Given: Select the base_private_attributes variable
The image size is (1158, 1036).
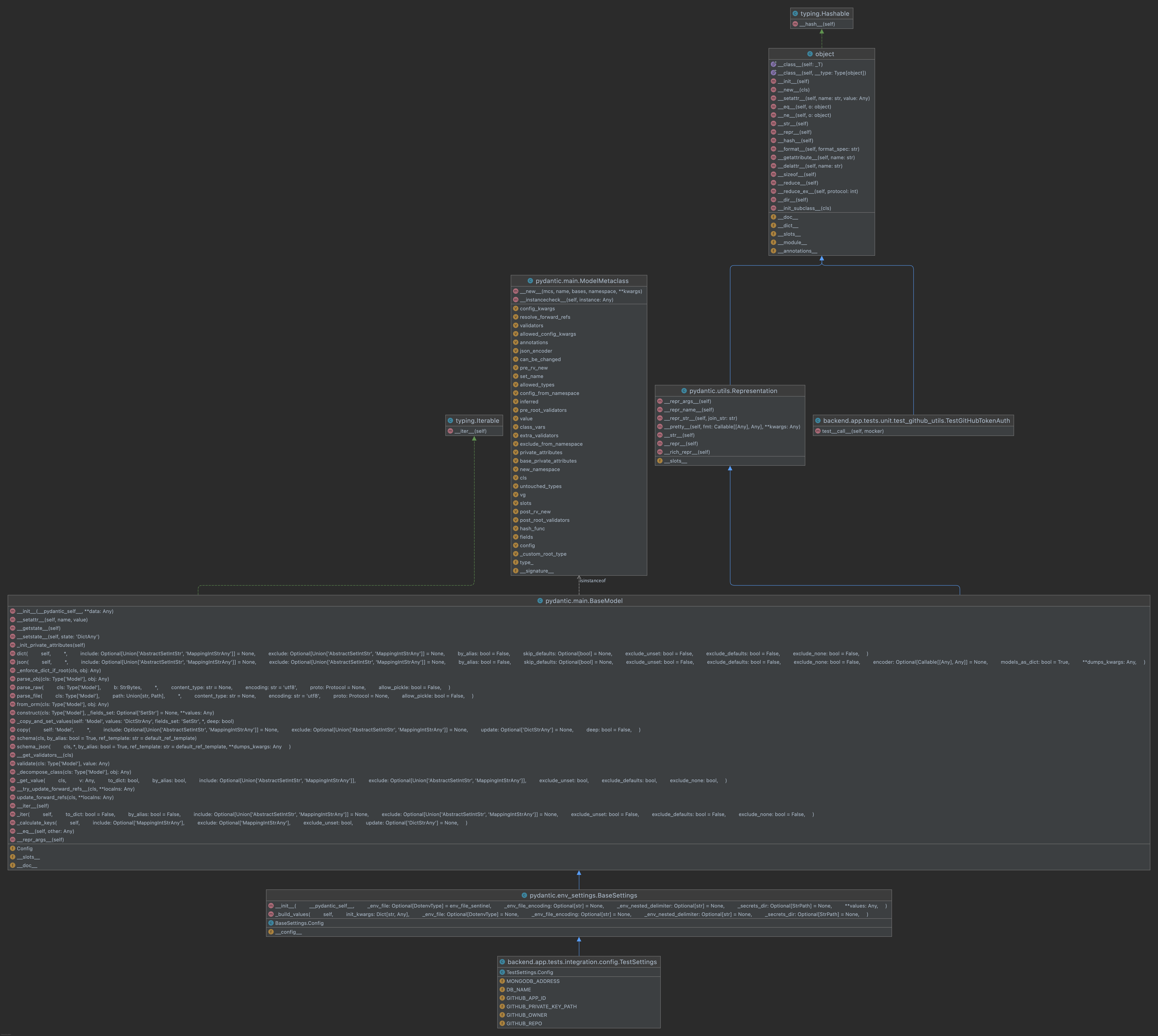Looking at the screenshot, I should click(x=548, y=461).
